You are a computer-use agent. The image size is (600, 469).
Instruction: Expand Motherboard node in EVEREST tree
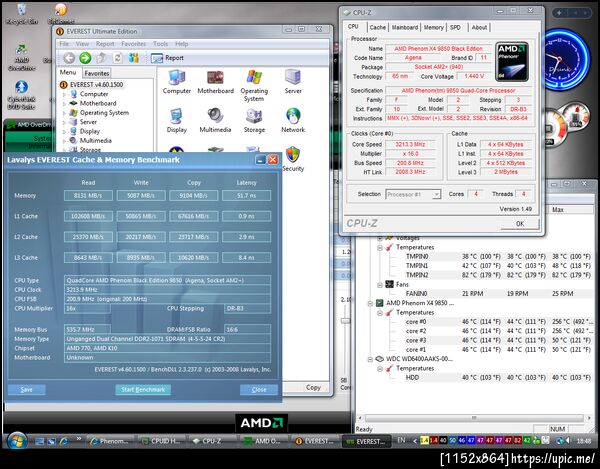pos(64,103)
